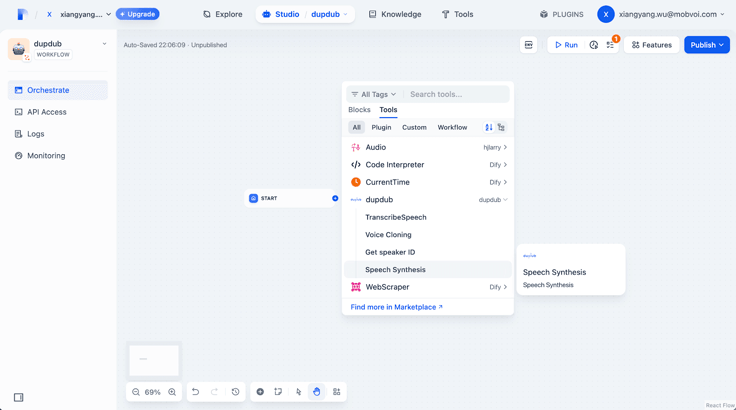The width and height of the screenshot is (736, 410).
Task: Add a note from the bottom toolbar
Action: click(x=278, y=392)
